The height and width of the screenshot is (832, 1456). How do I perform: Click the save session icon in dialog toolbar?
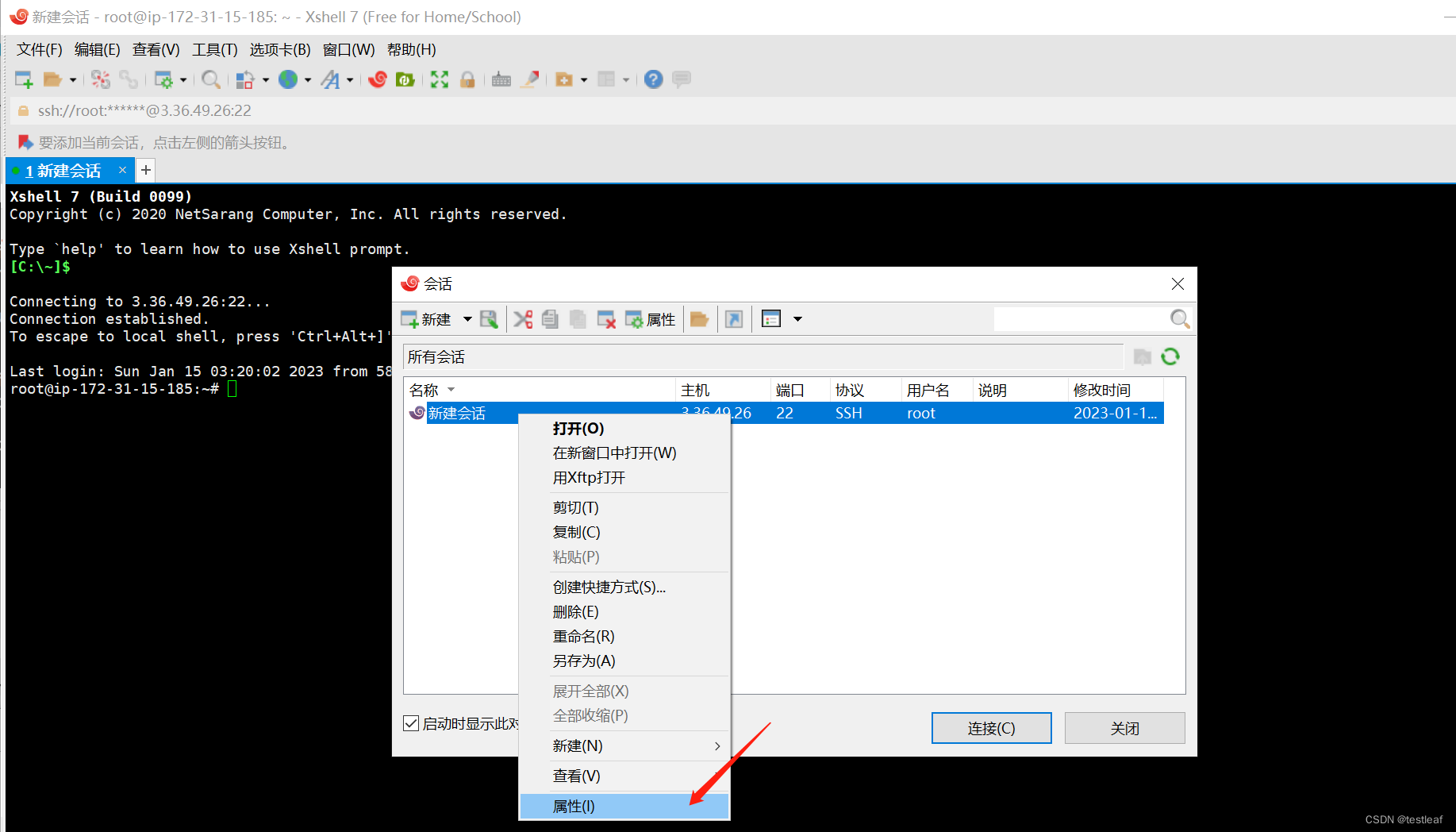(x=489, y=319)
